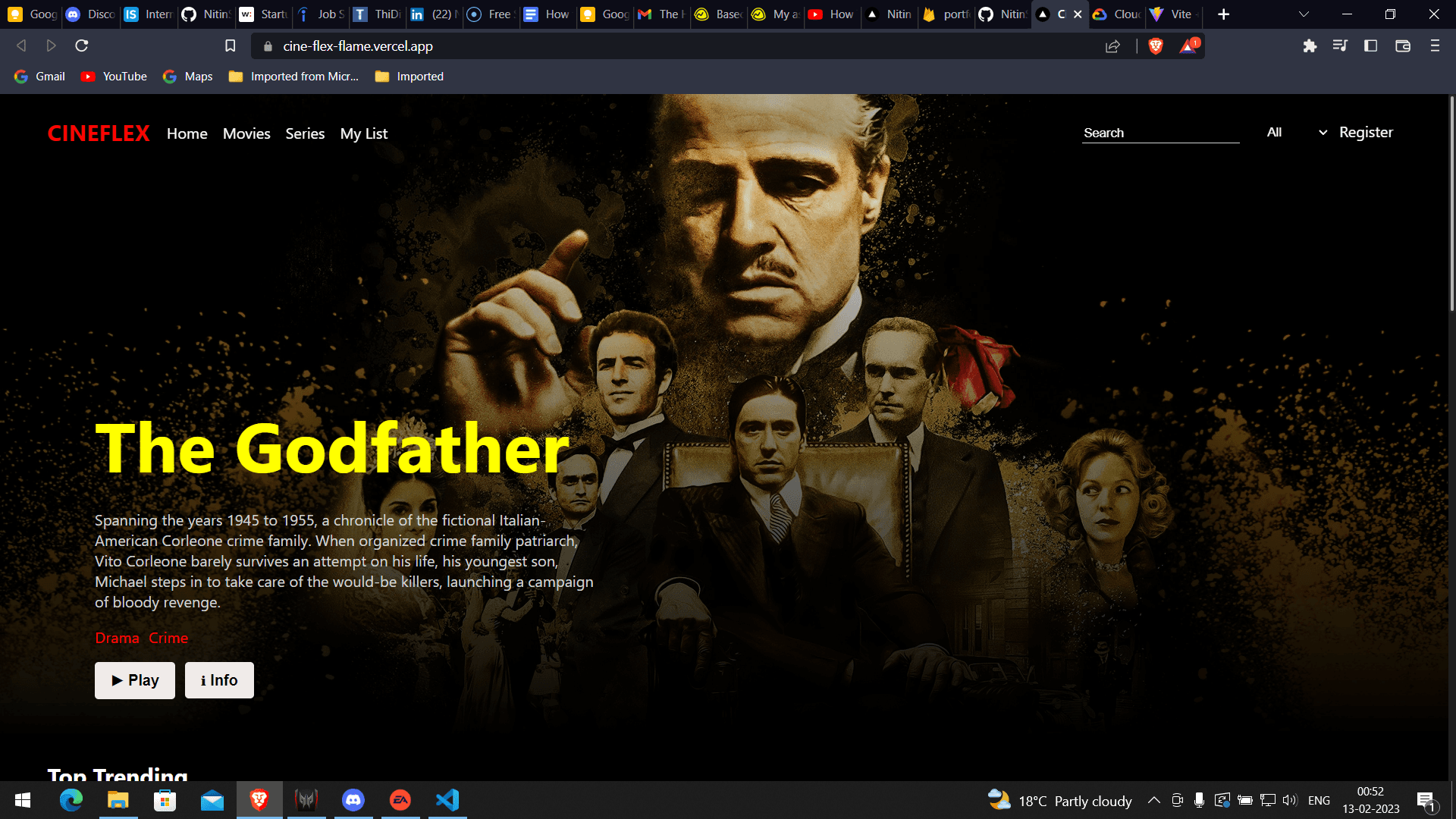
Task: Switch to the Job S browser tab
Action: click(321, 14)
